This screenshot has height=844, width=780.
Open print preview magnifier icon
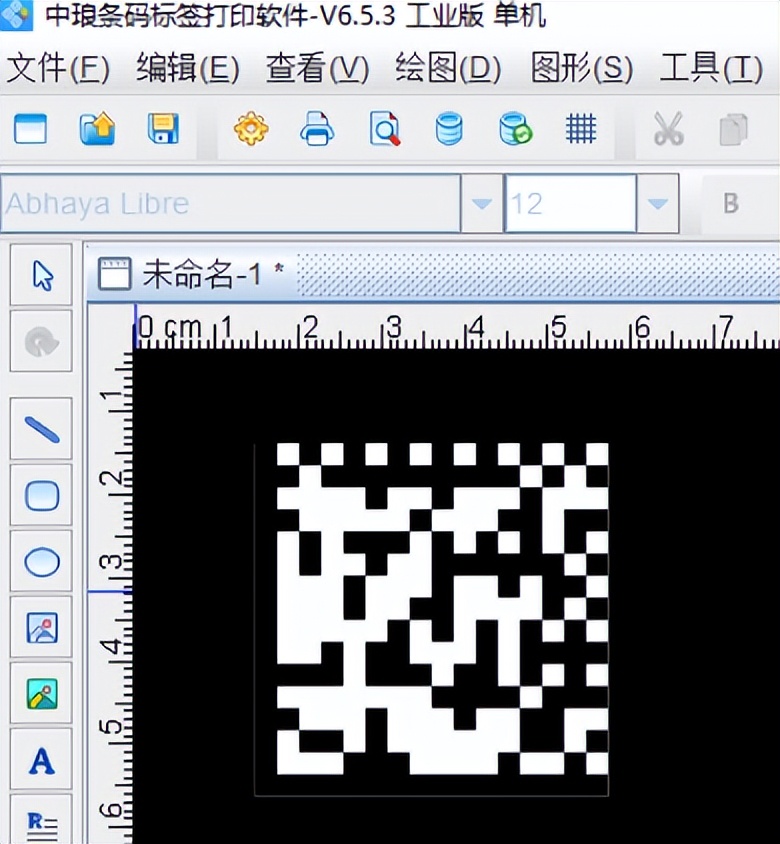[x=384, y=129]
